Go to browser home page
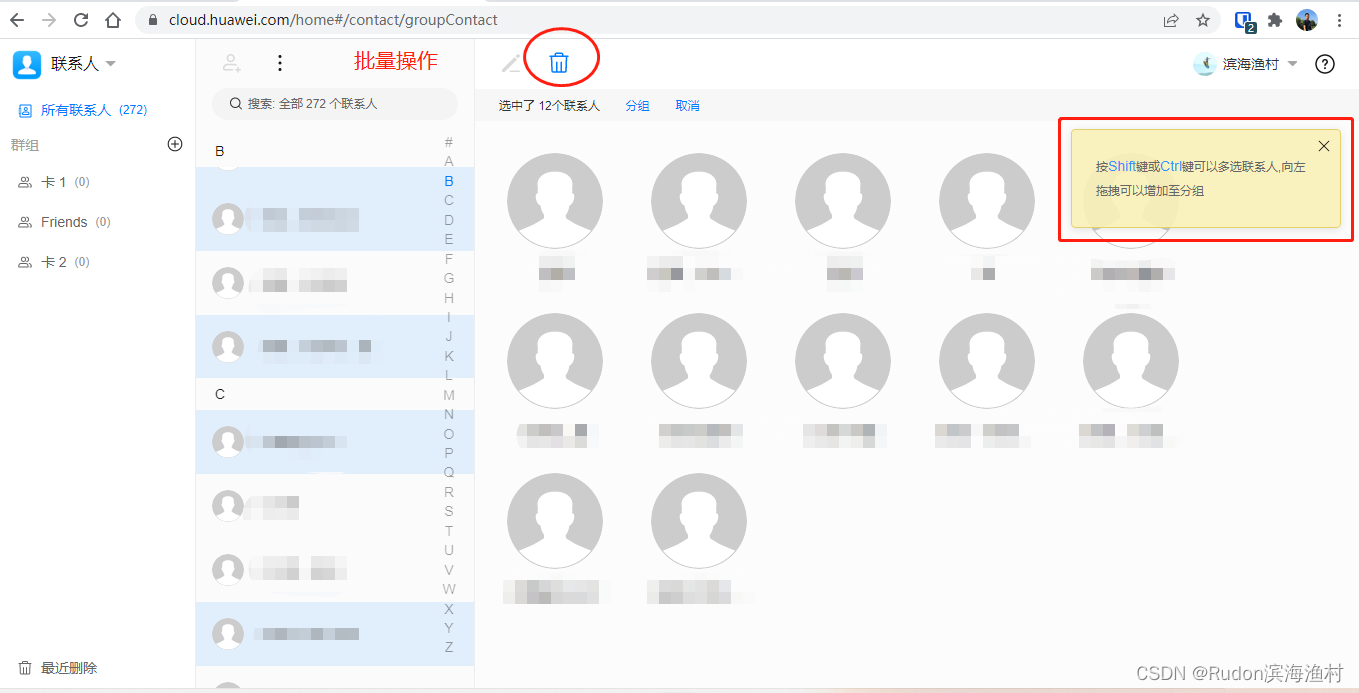Screen dimensions: 1359x693 coord(113,20)
